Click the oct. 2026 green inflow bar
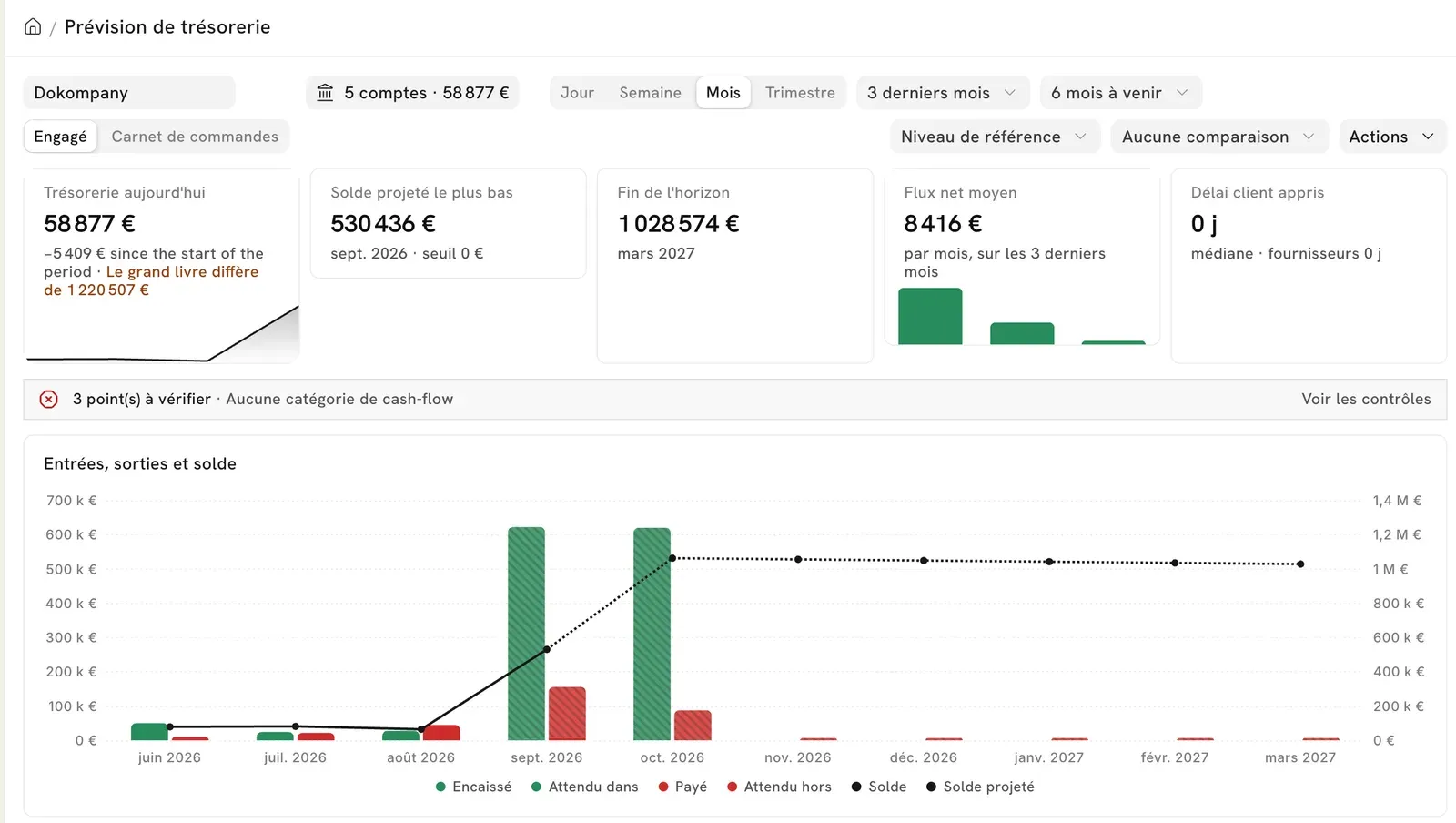 pyautogui.click(x=652, y=634)
